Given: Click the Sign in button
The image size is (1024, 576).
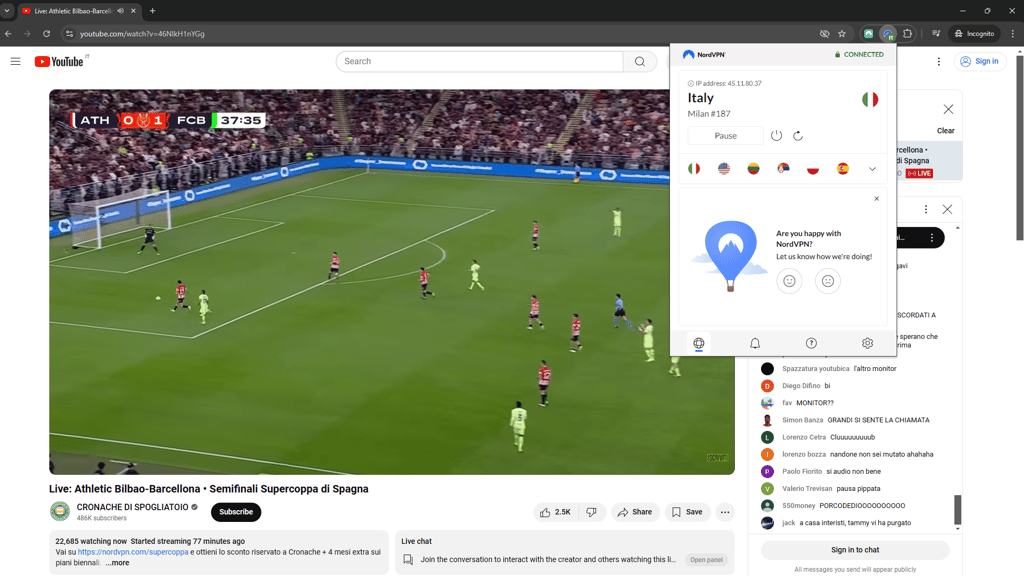Looking at the screenshot, I should pos(980,61).
